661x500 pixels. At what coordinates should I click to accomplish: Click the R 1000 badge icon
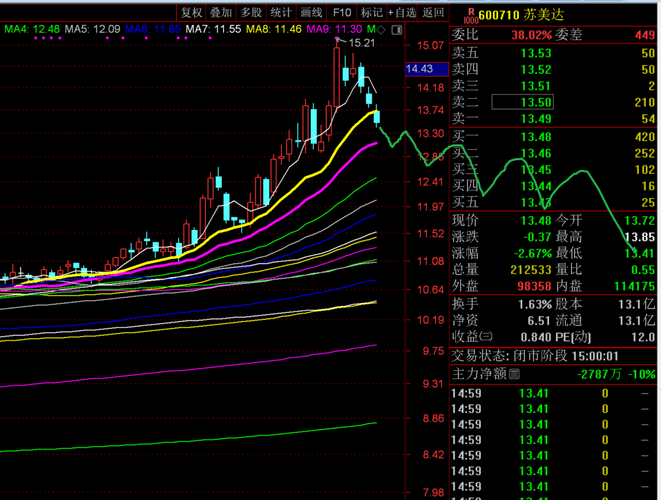pos(470,16)
